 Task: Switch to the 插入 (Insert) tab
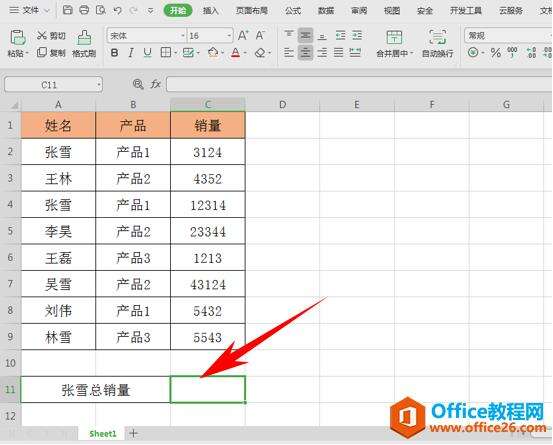(x=211, y=11)
